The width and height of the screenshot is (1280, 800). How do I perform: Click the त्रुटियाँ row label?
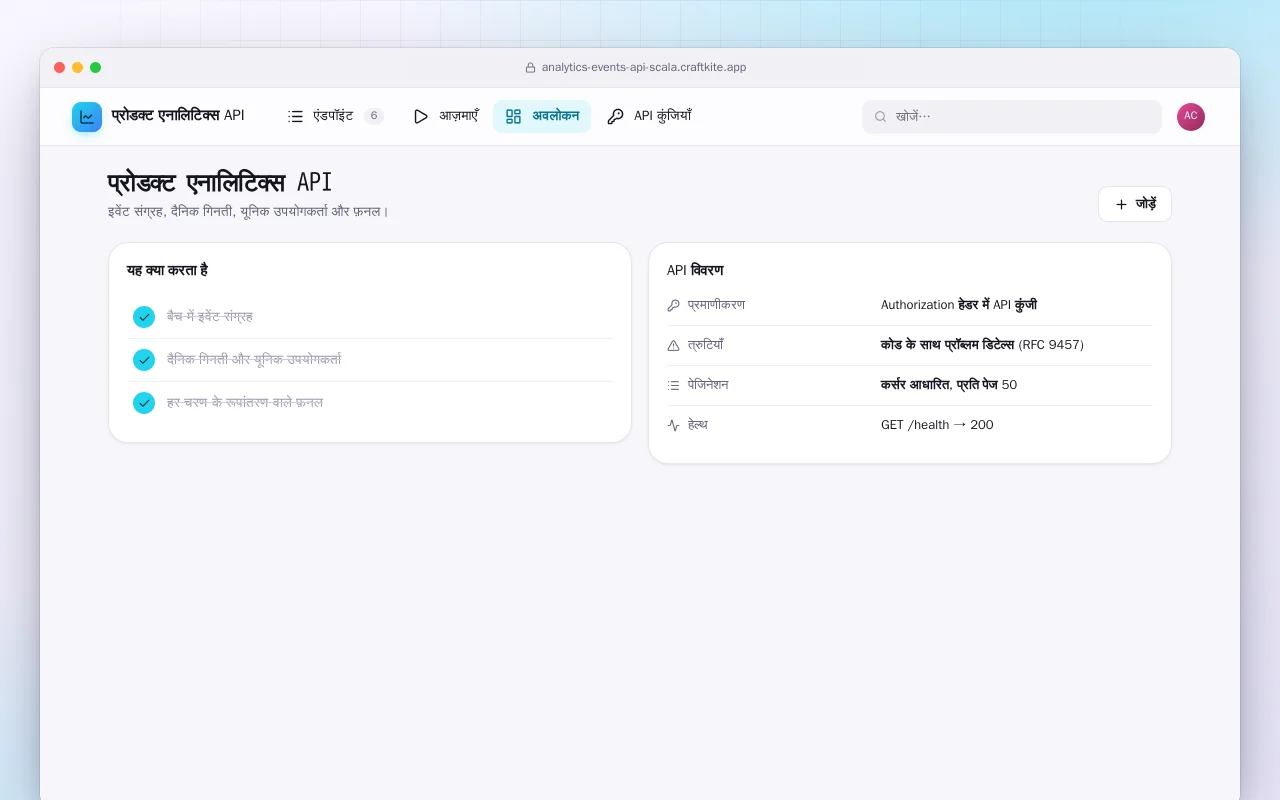[705, 345]
